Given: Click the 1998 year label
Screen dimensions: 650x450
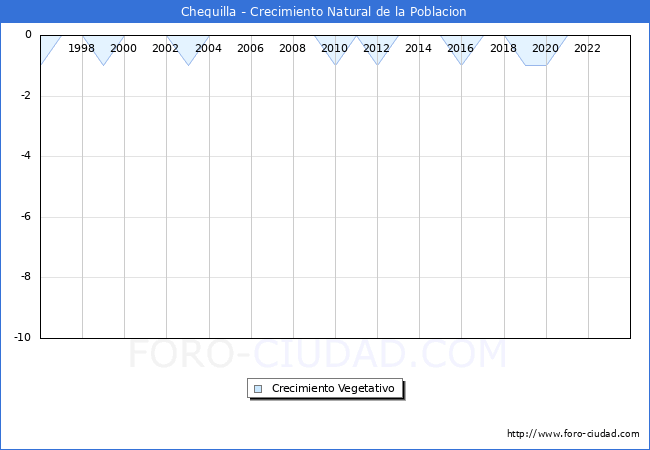Looking at the screenshot, I should (x=81, y=48).
